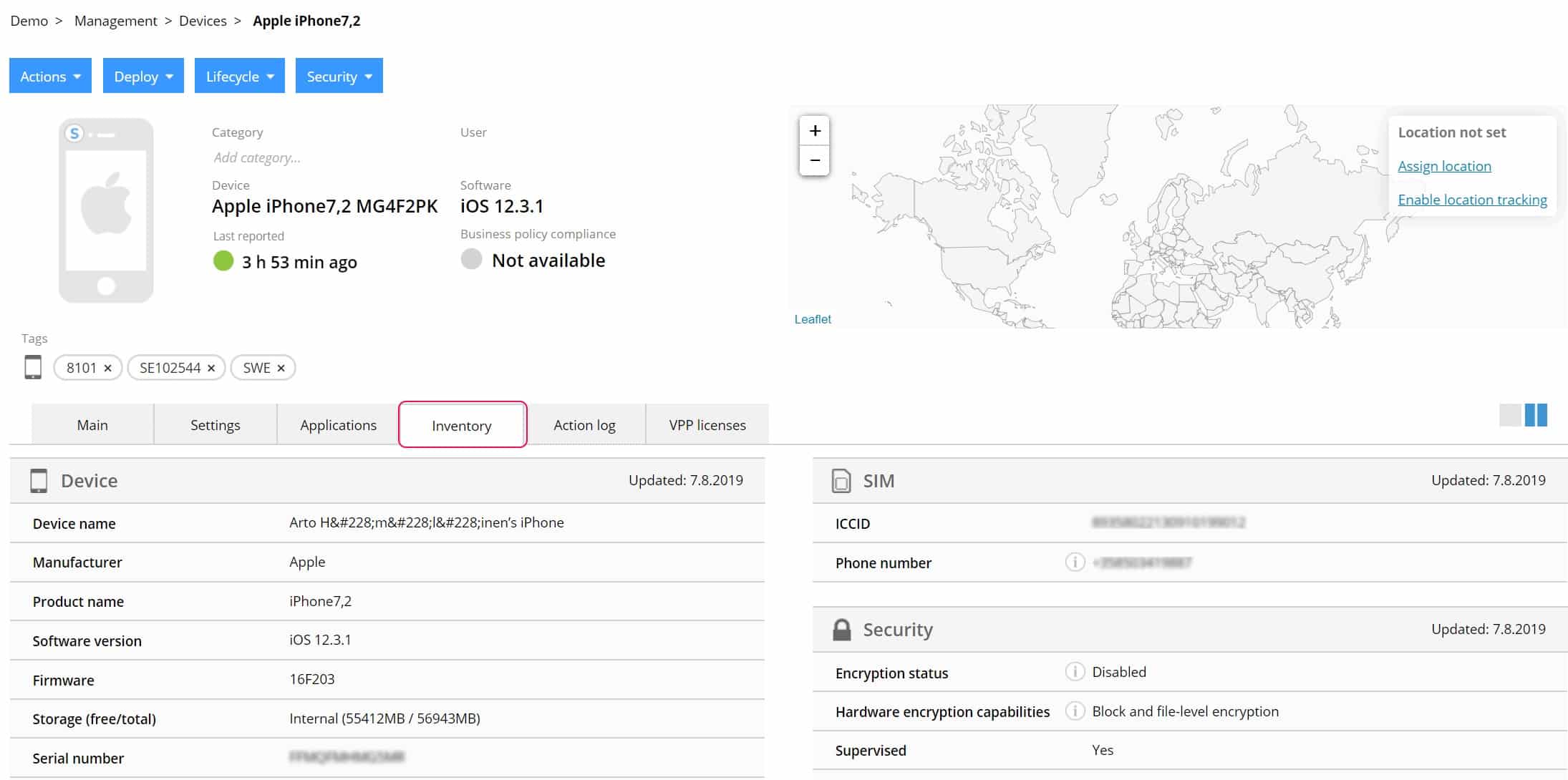Show info for Phone number

[x=1075, y=562]
